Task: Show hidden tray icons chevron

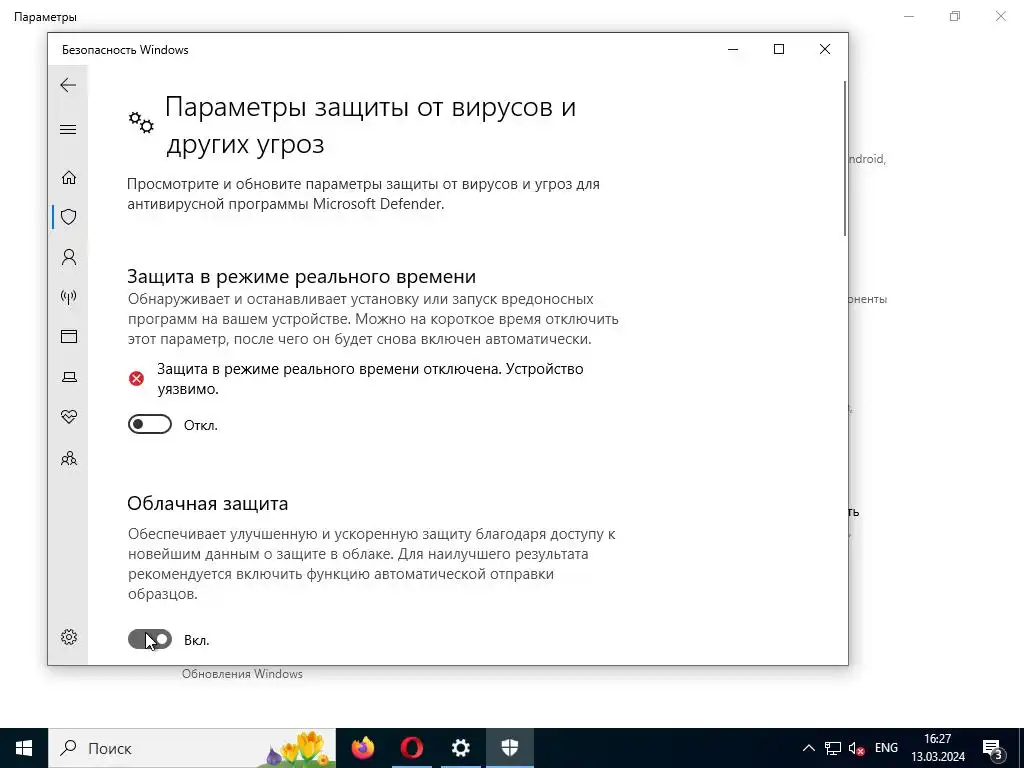Action: pyautogui.click(x=808, y=748)
